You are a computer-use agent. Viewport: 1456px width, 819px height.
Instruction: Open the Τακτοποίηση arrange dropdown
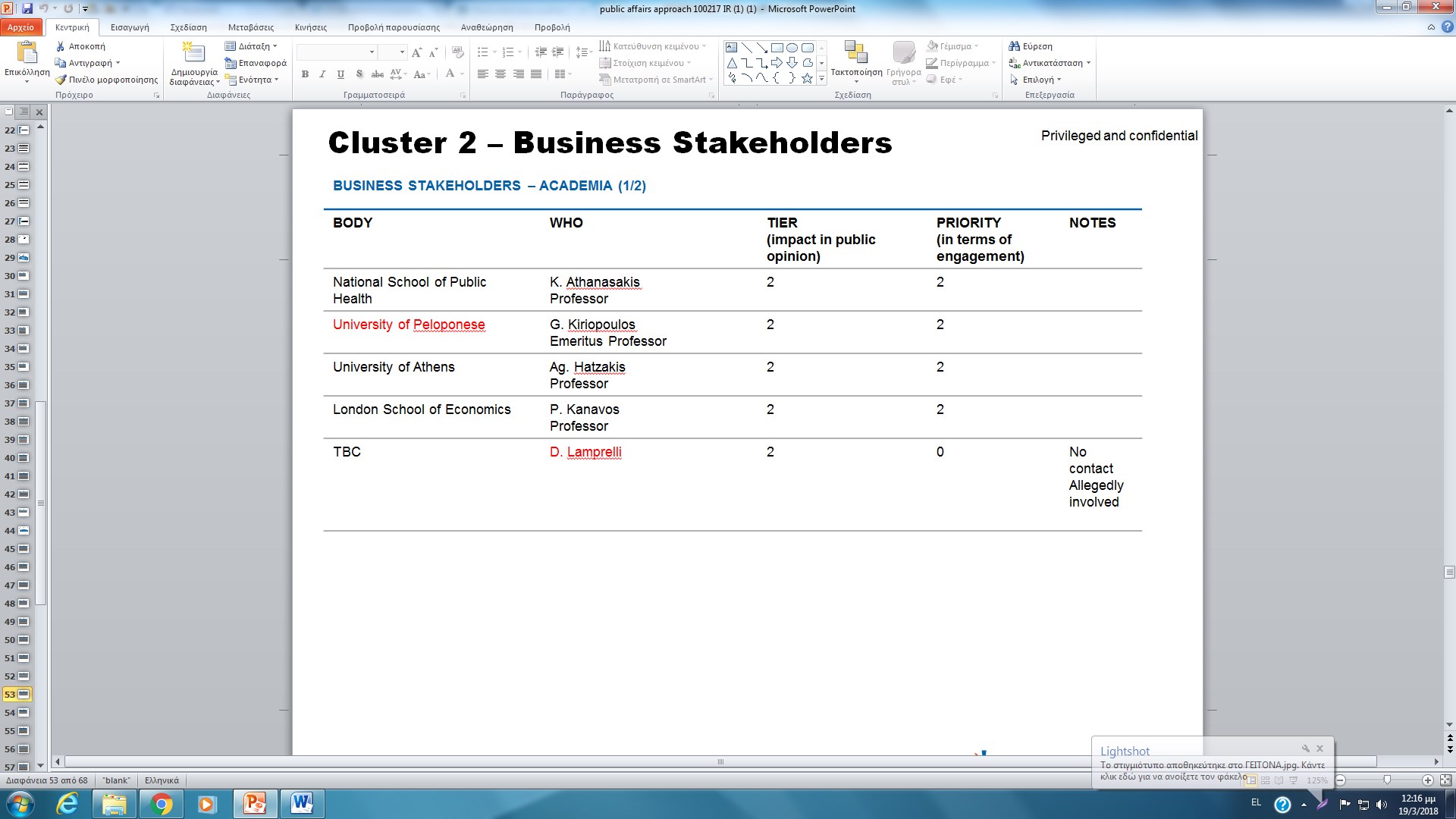click(x=856, y=62)
